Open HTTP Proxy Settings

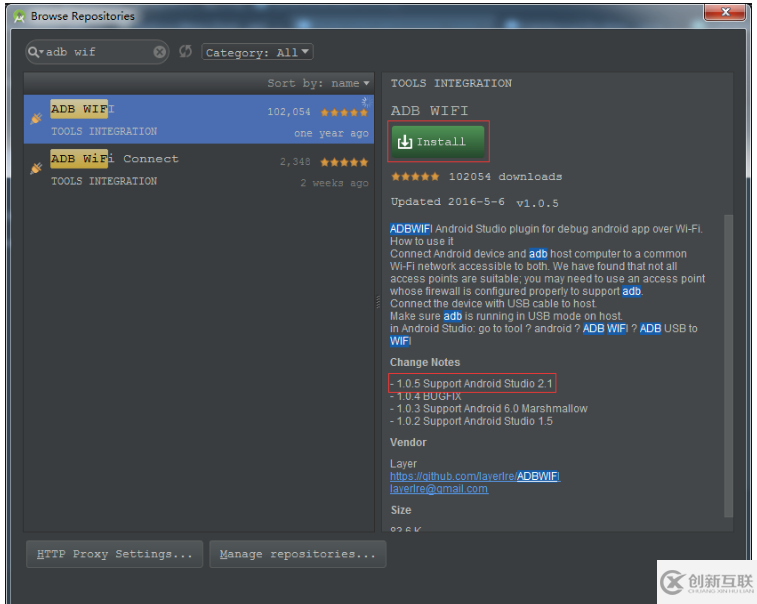click(x=114, y=554)
